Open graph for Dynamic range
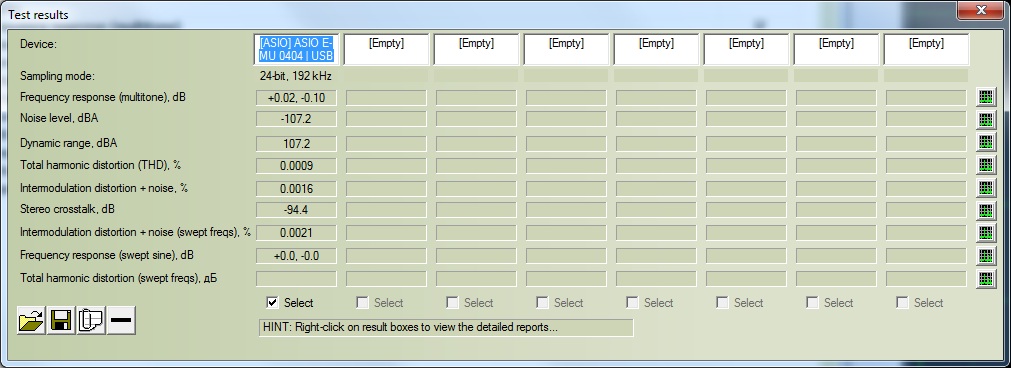This screenshot has height=369, width=1011. pyautogui.click(x=986, y=143)
